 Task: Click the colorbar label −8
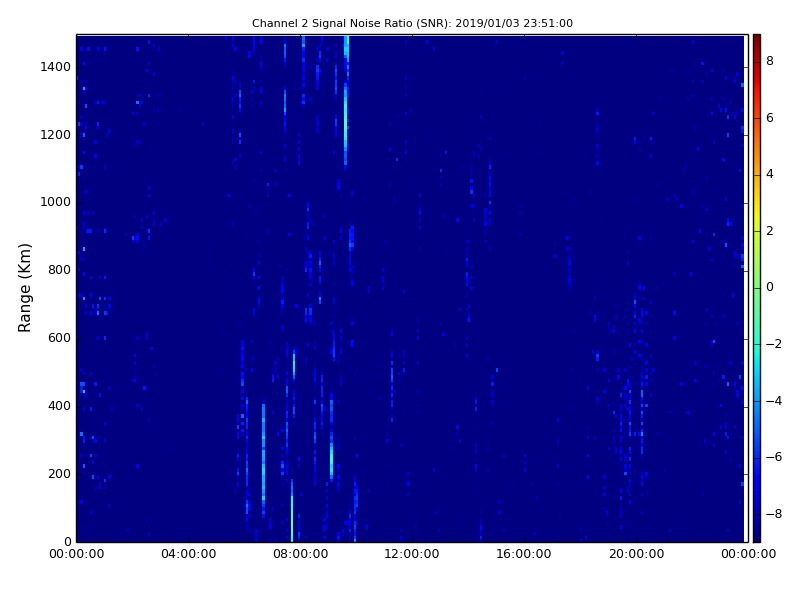773,514
